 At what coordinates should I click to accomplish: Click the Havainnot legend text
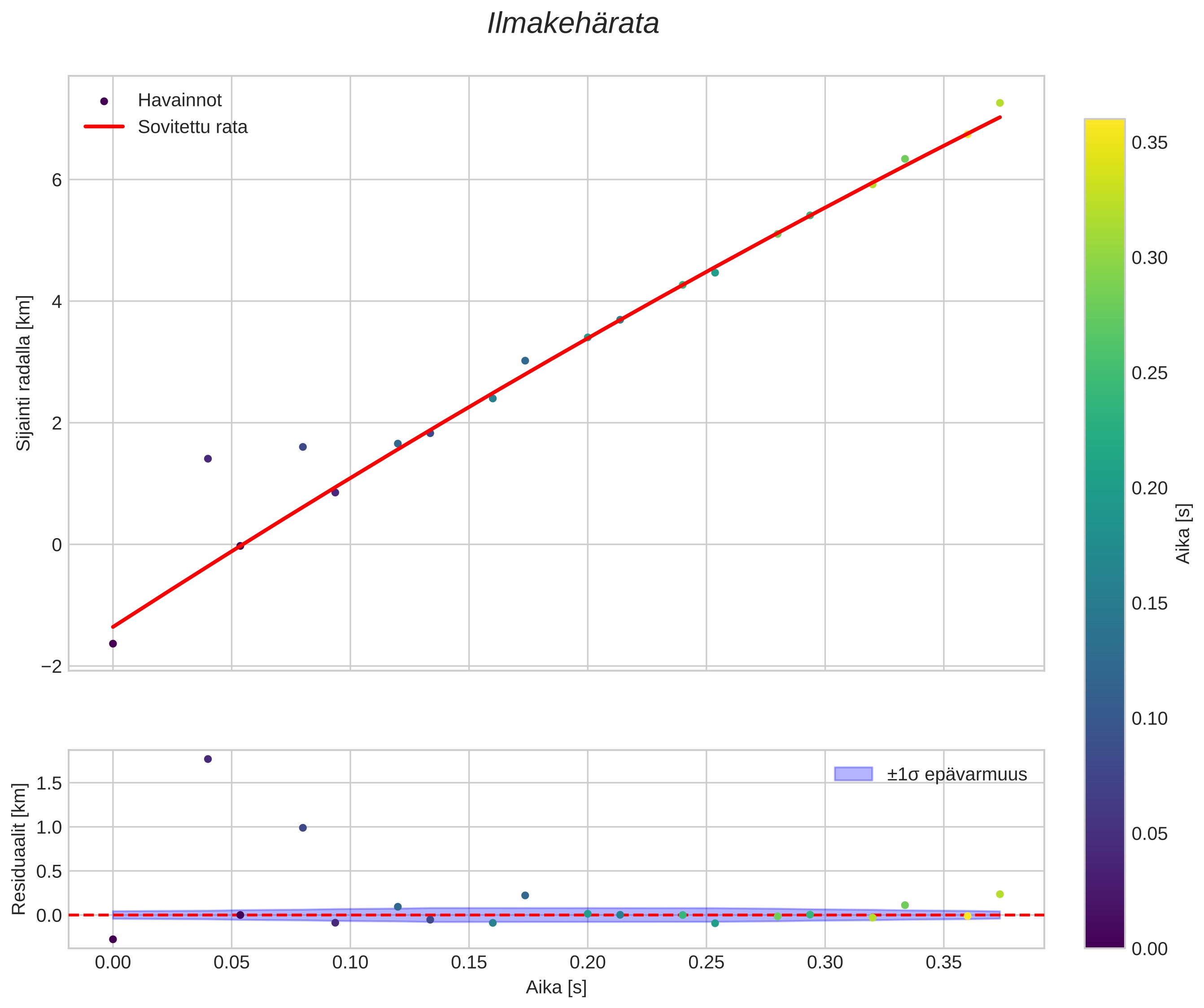(179, 101)
